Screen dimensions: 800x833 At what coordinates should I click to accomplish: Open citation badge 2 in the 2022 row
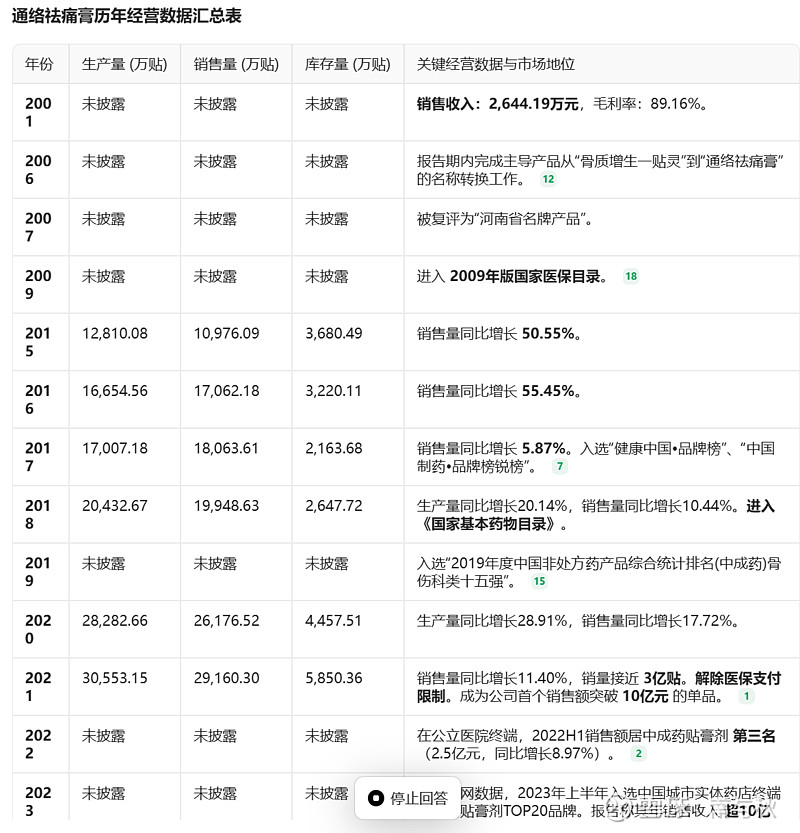coord(639,753)
